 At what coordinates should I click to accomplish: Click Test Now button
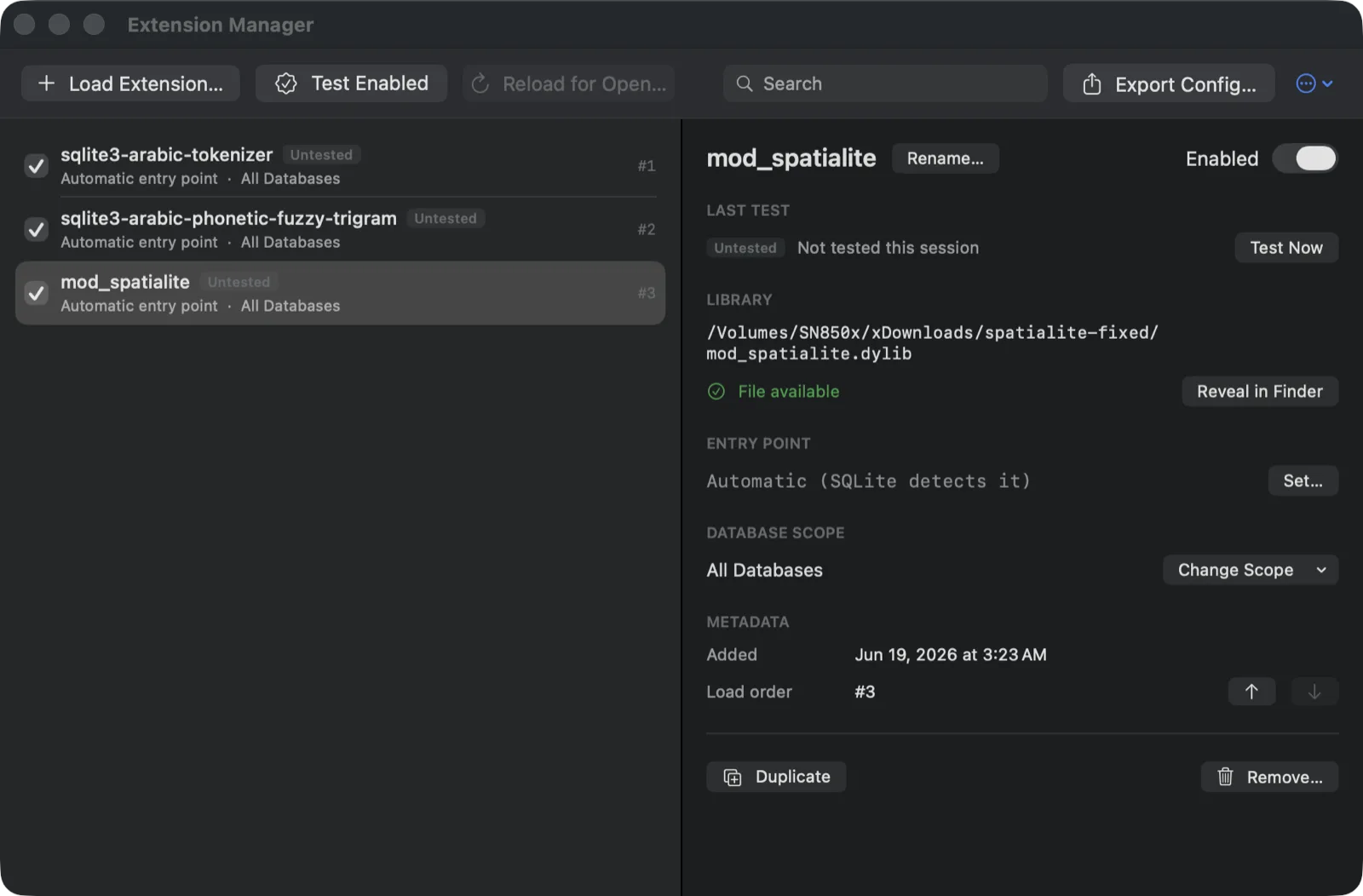pos(1286,248)
